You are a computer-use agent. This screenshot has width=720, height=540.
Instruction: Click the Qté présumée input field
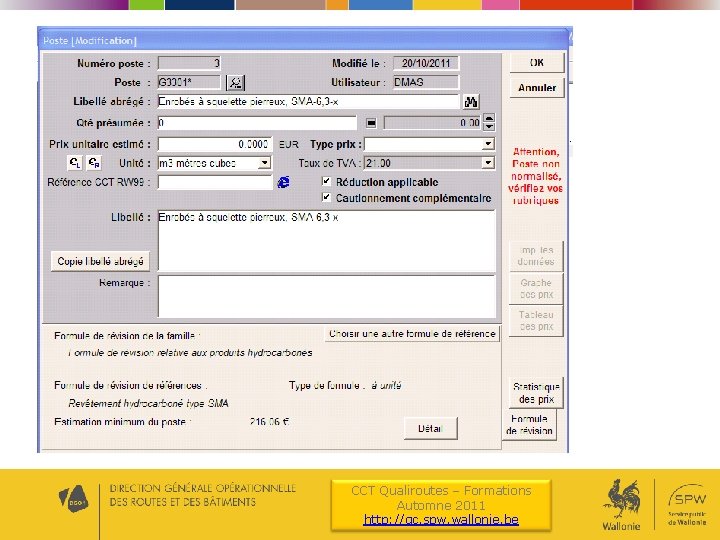pyautogui.click(x=257, y=123)
